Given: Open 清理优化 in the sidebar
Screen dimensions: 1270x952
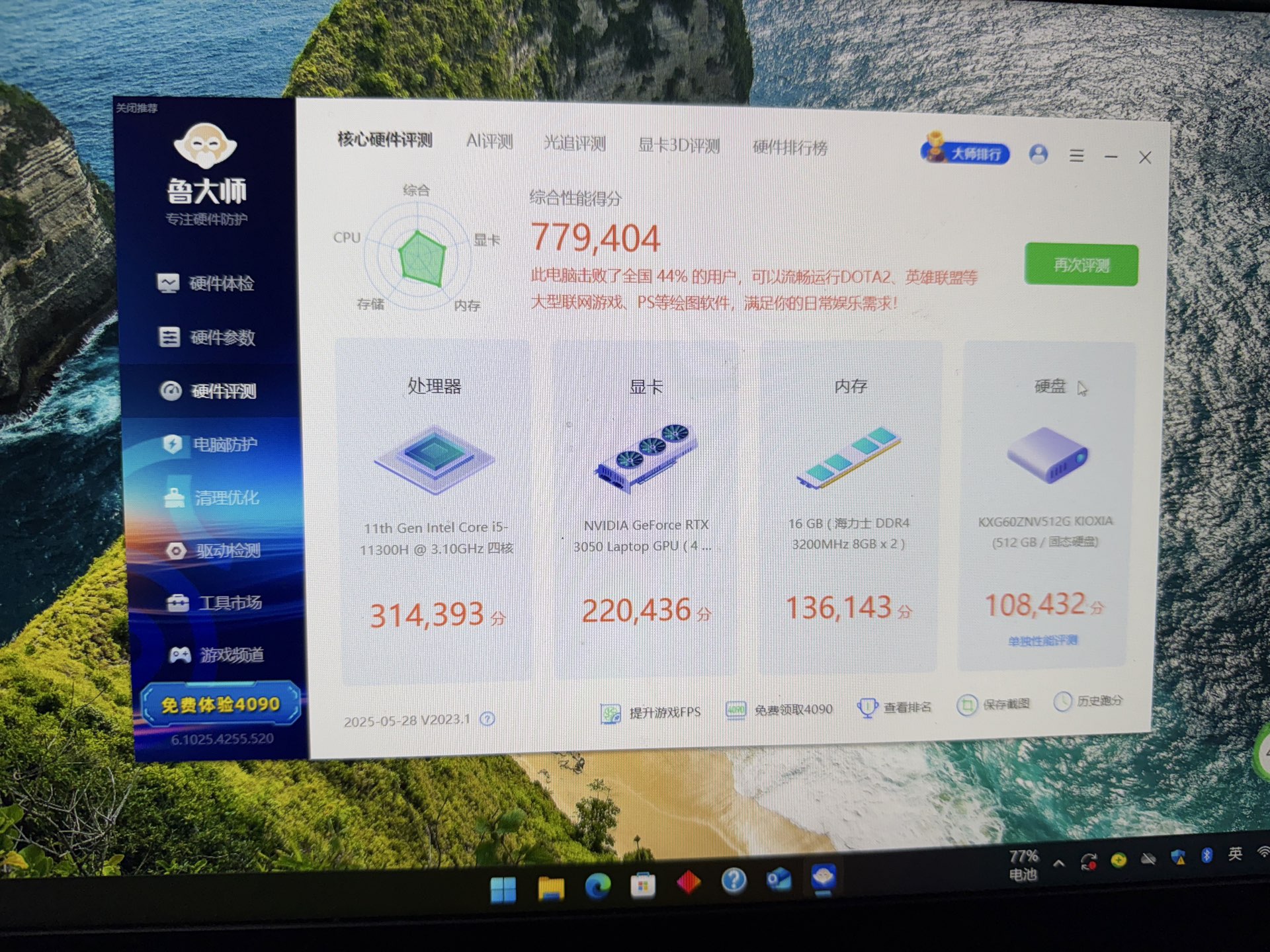Looking at the screenshot, I should tap(211, 497).
